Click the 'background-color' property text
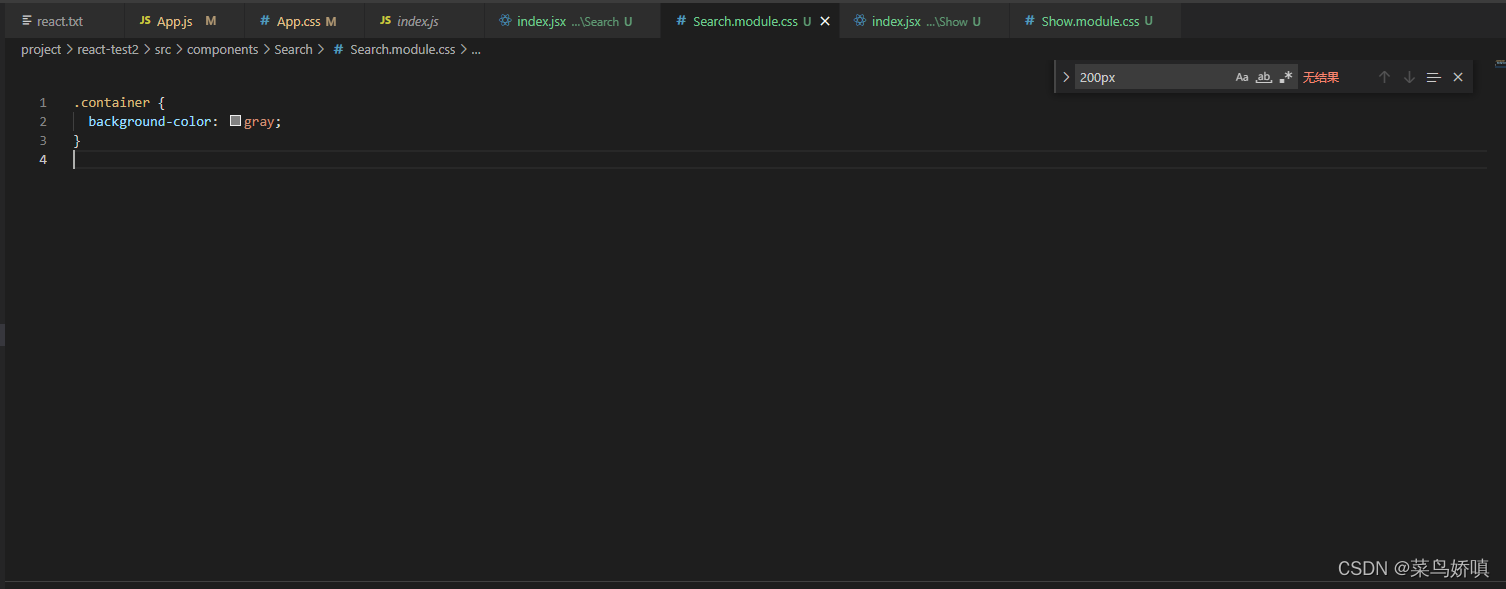 [149, 121]
